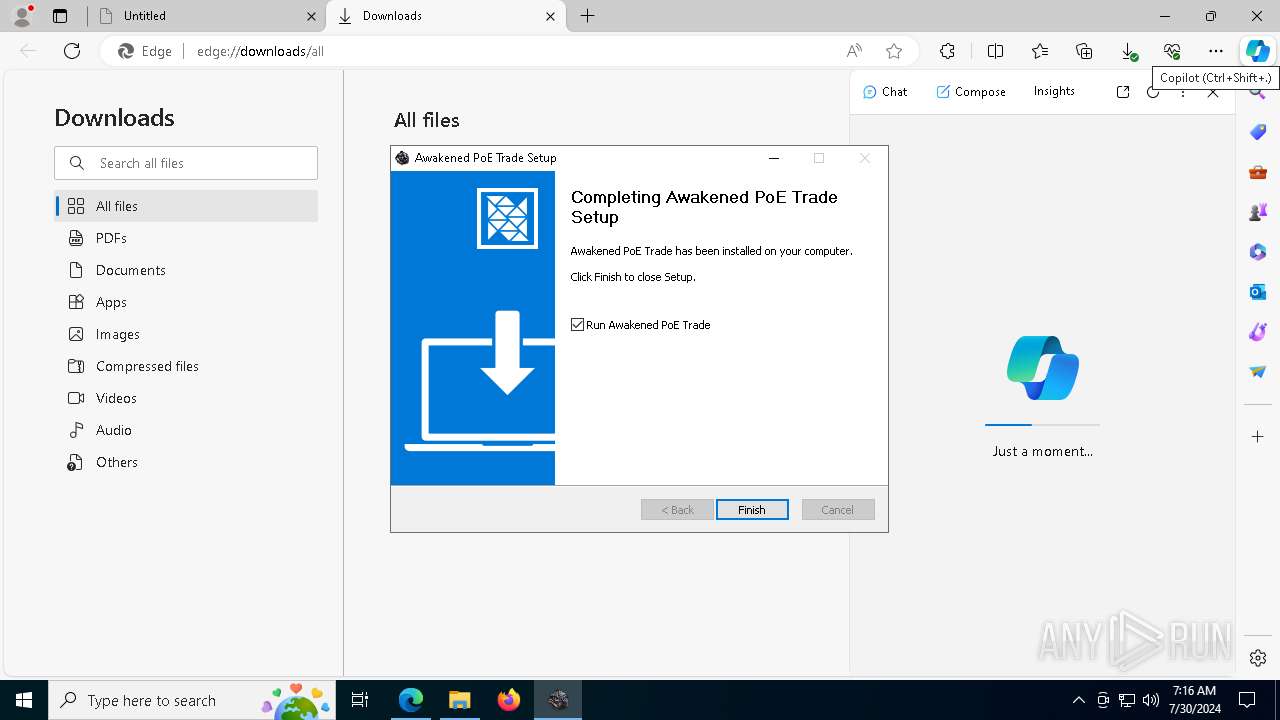Screen dimensions: 1280x720
Task: Open the Action Center notifications icon
Action: pyautogui.click(x=1247, y=700)
